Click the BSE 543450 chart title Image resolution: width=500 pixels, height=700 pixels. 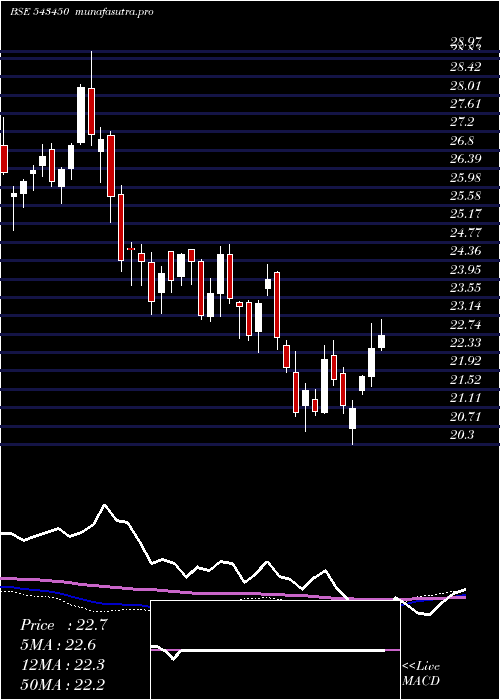point(39,12)
